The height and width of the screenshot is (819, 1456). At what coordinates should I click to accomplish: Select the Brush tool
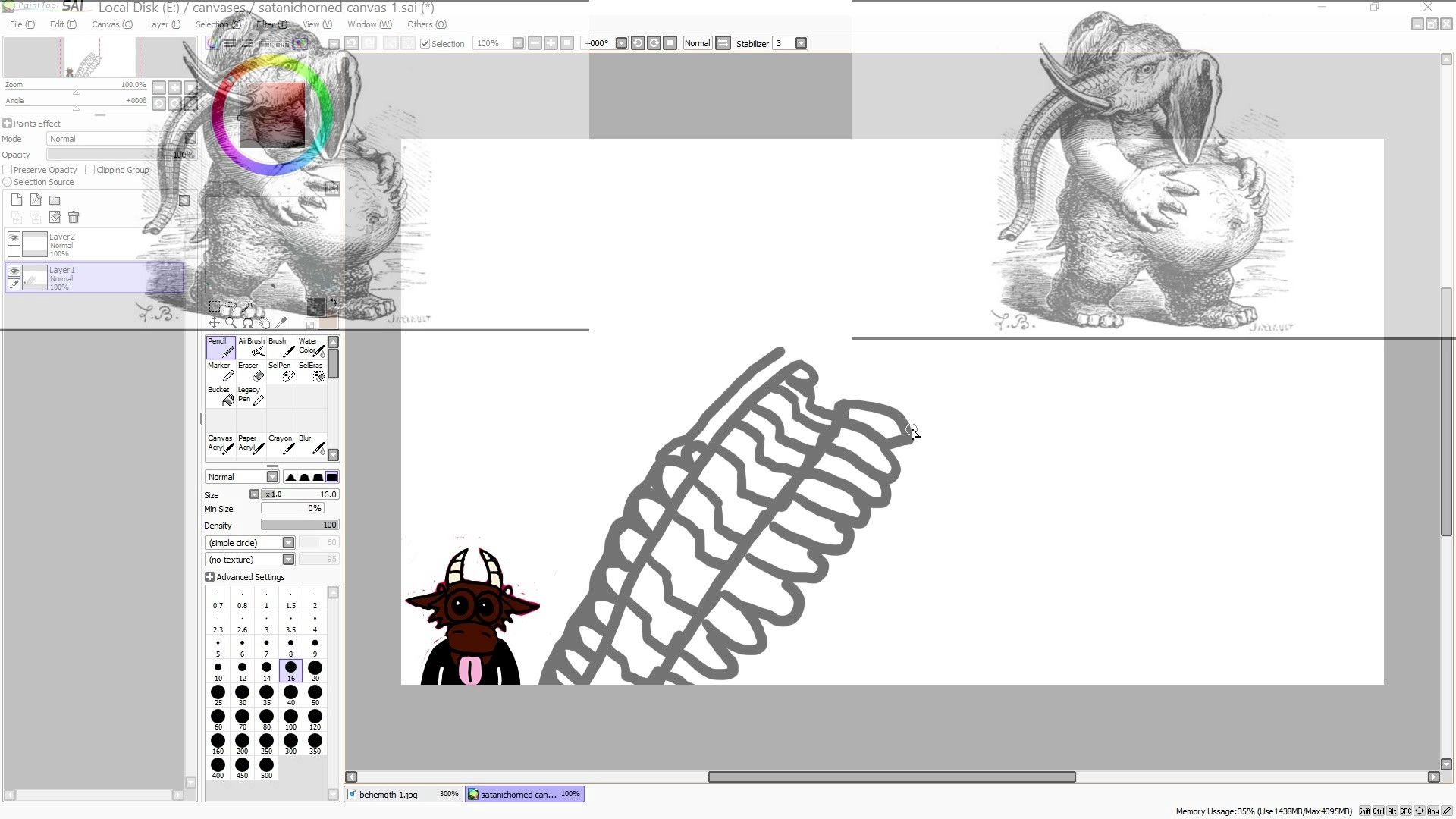281,347
